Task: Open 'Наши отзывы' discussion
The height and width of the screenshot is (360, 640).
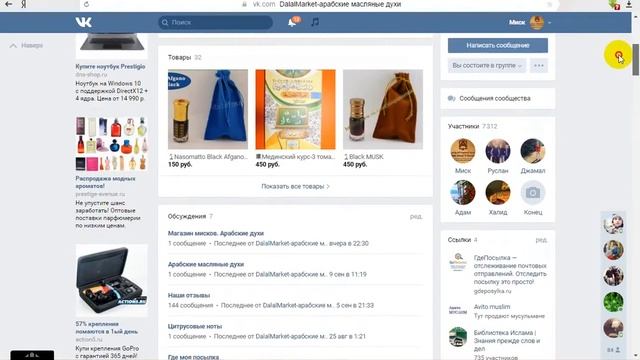Action: pos(189,296)
